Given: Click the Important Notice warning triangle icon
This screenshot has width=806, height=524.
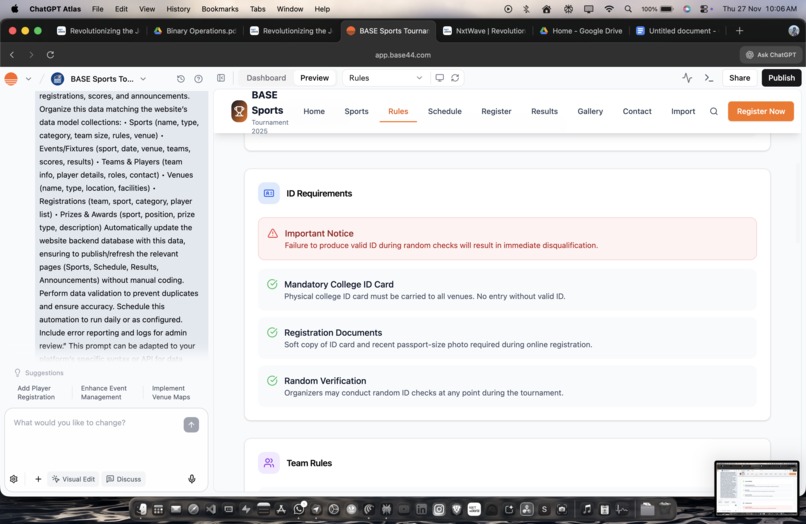Looking at the screenshot, I should coord(273,233).
